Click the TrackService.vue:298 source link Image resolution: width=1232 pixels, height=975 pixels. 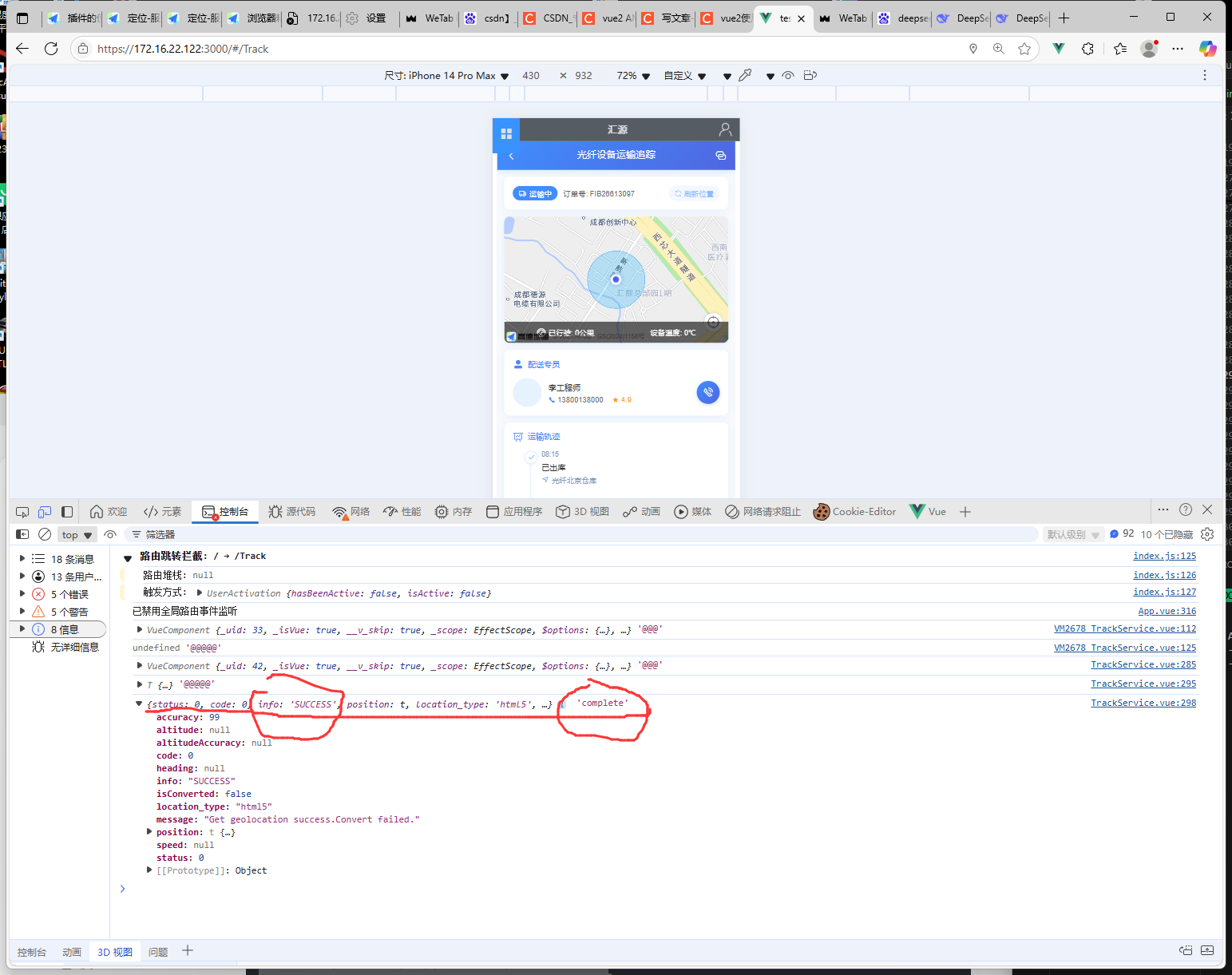coord(1143,703)
